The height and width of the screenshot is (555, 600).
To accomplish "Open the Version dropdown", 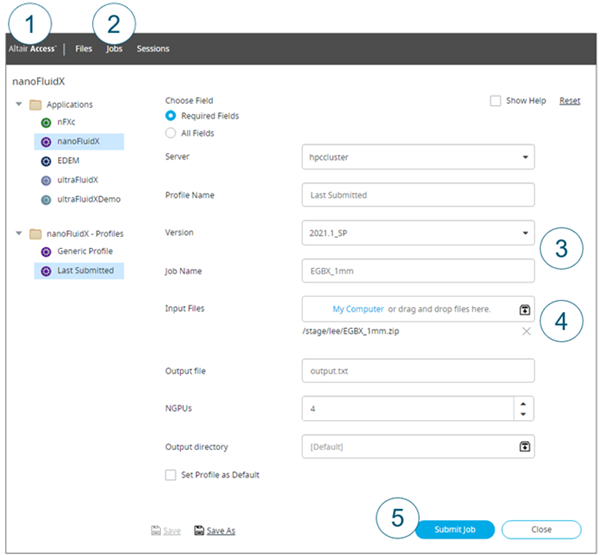I will click(525, 233).
